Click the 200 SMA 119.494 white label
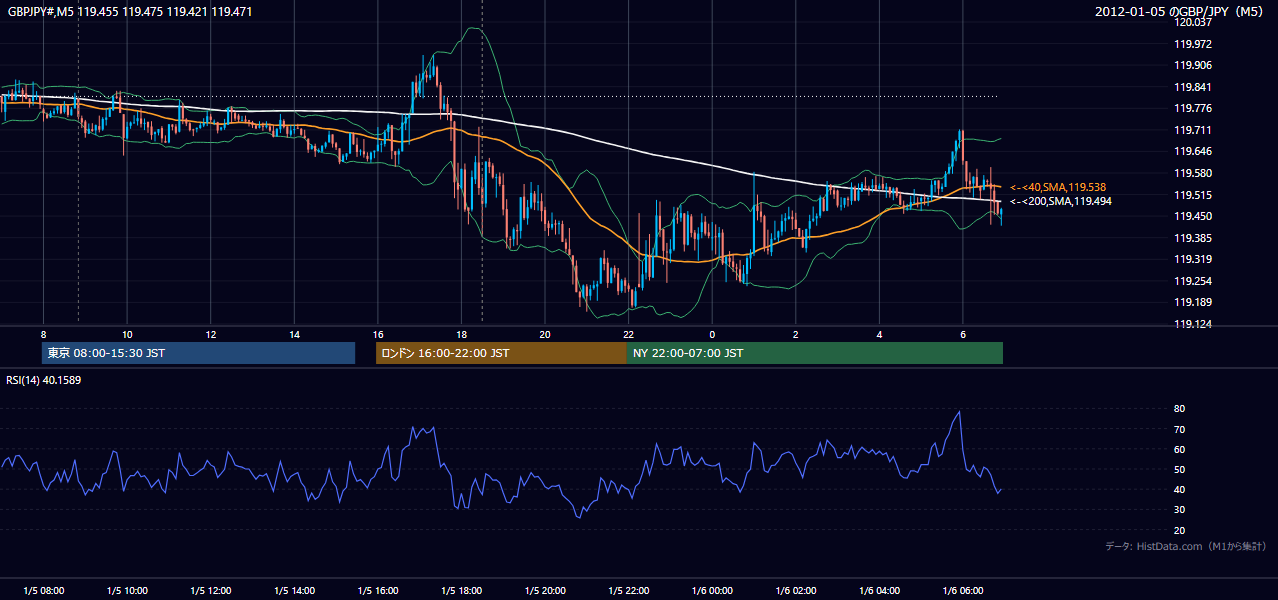This screenshot has width=1278, height=600. click(1060, 201)
